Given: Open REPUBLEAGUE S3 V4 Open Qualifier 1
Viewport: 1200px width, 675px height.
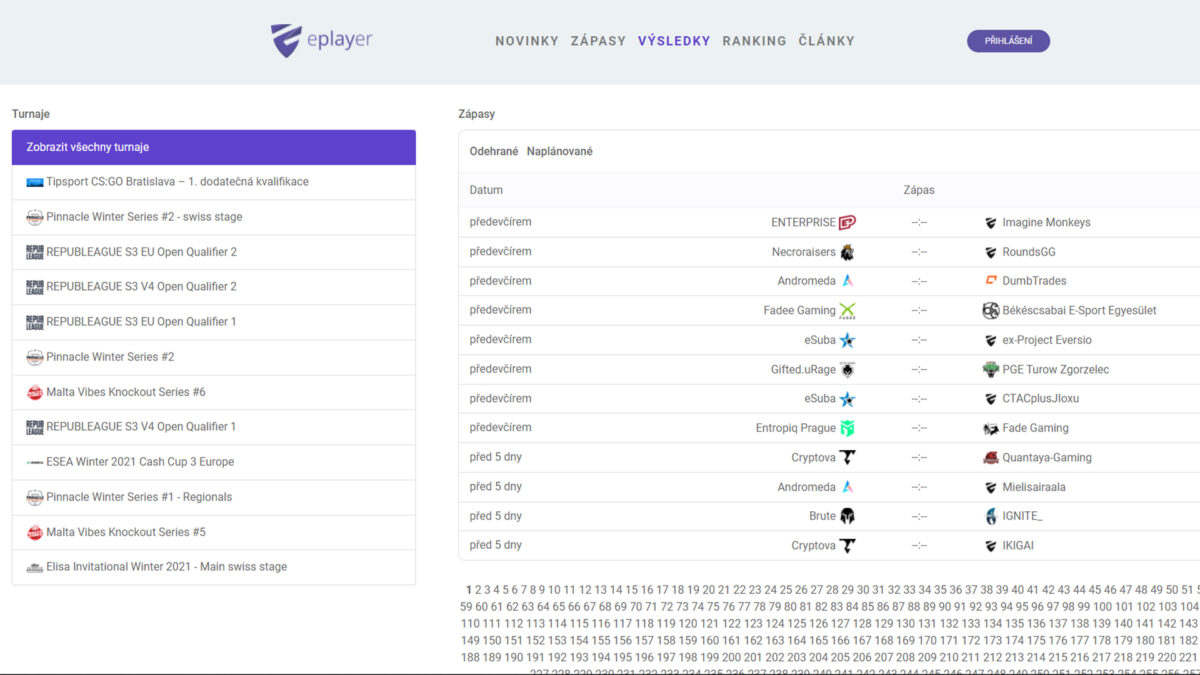Looking at the screenshot, I should (x=214, y=427).
